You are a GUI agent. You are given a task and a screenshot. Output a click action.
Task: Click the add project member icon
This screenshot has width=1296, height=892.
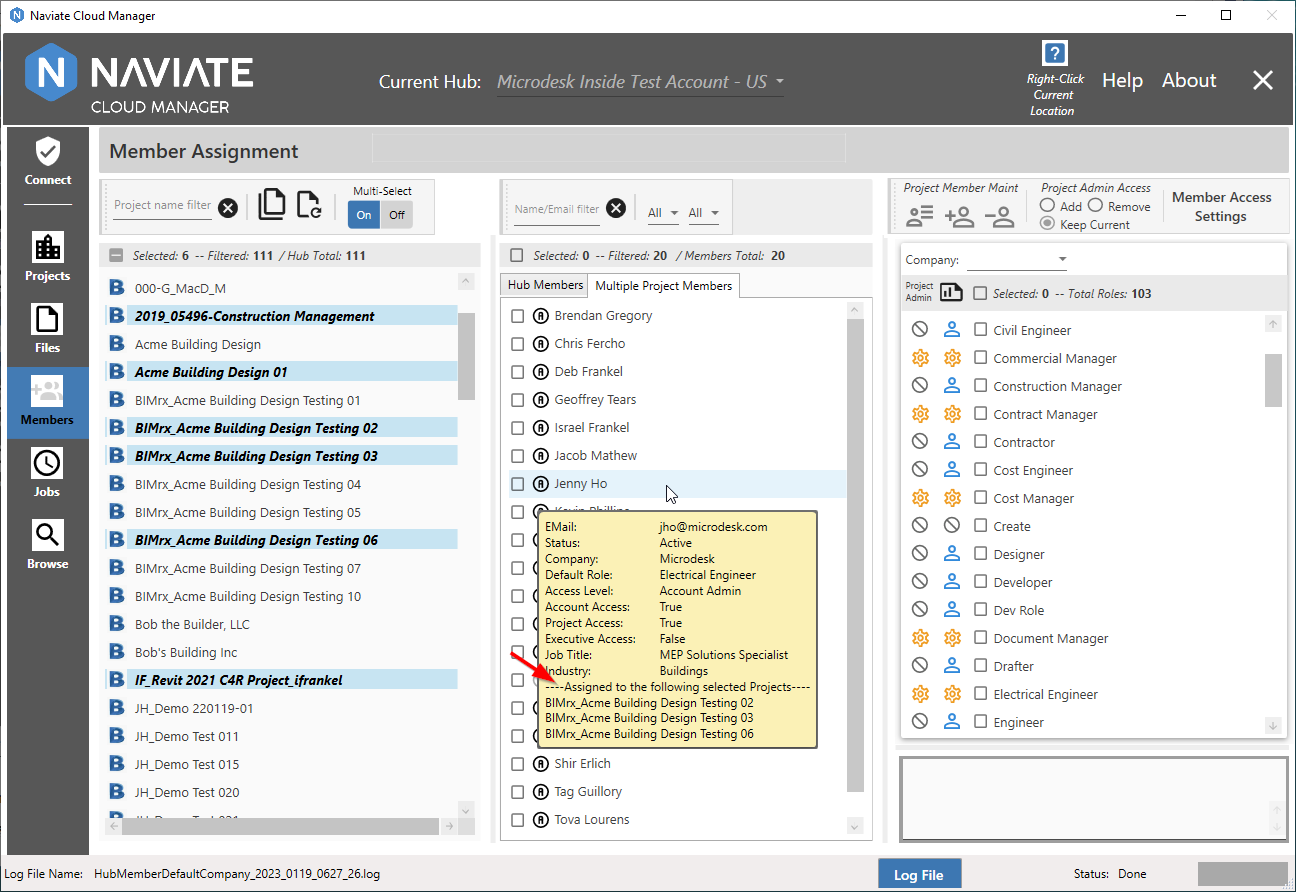click(959, 215)
